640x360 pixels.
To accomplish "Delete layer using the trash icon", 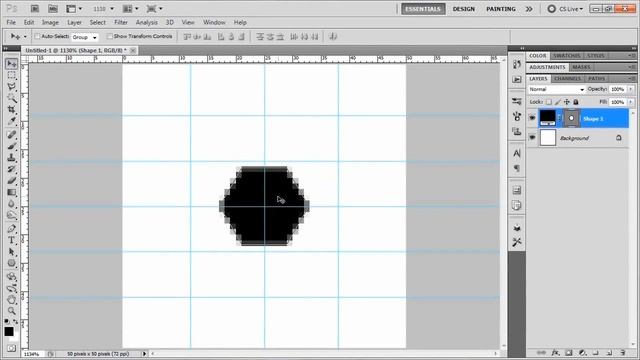I will pyautogui.click(x=622, y=353).
